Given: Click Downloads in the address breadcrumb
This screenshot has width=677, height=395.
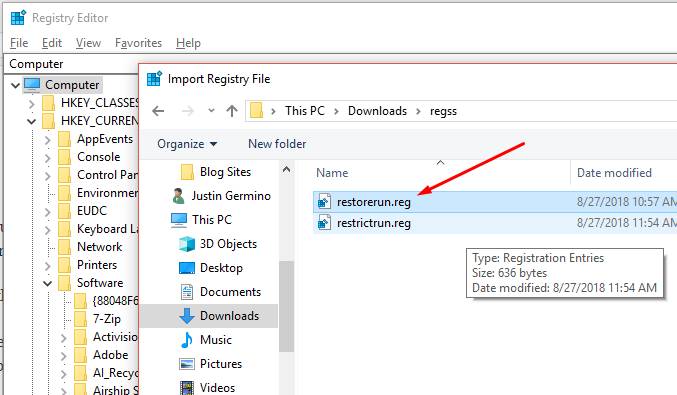Looking at the screenshot, I should click(377, 111).
